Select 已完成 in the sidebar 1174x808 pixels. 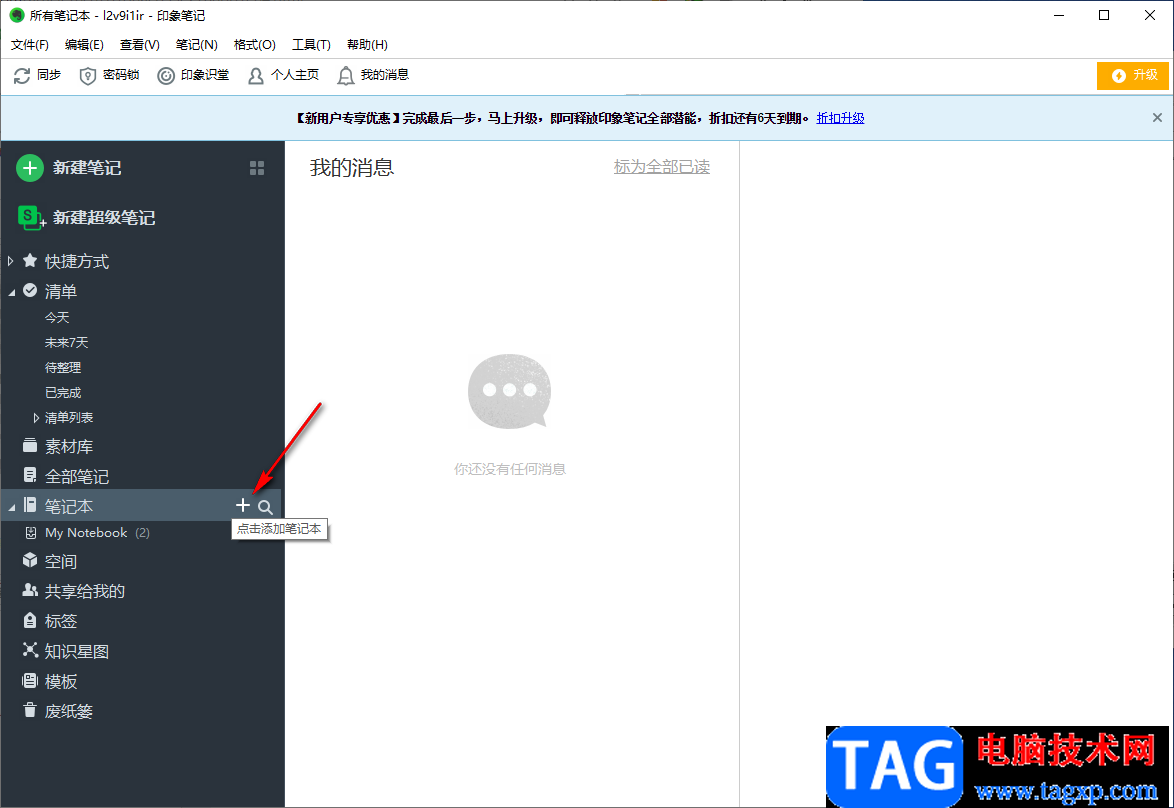63,392
